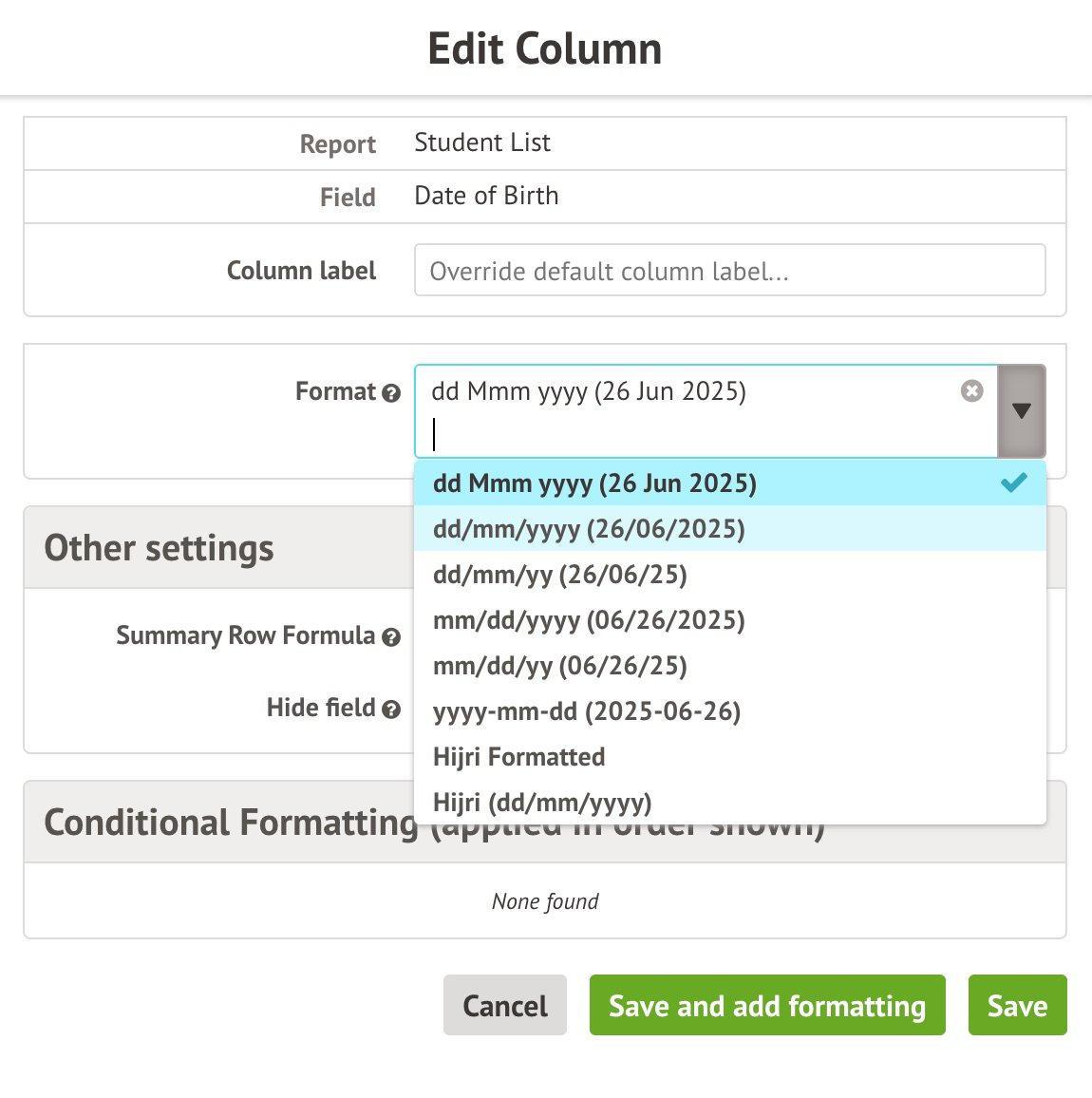
Task: Pick Hijri (dd/mm/yyyy) format option
Action: tap(542, 803)
